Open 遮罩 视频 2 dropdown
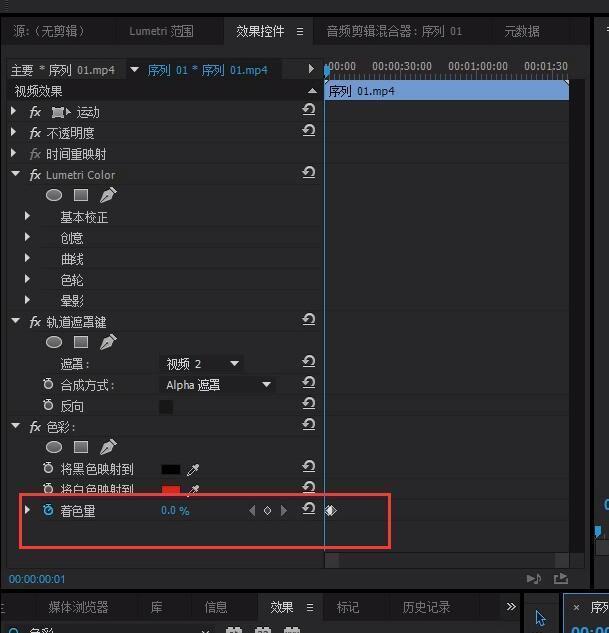 202,364
